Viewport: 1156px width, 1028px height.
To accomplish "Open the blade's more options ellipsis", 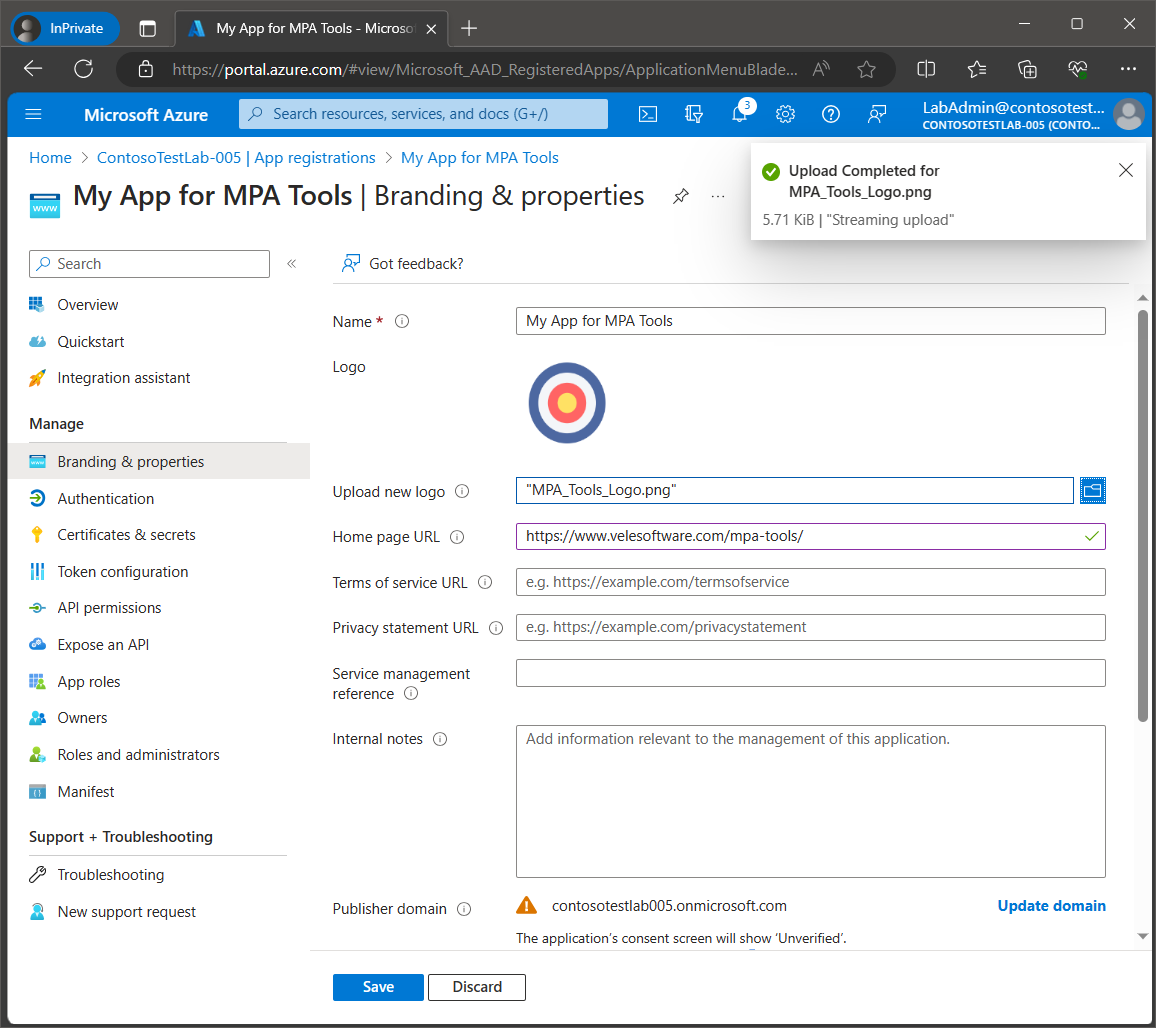I will tap(717, 196).
